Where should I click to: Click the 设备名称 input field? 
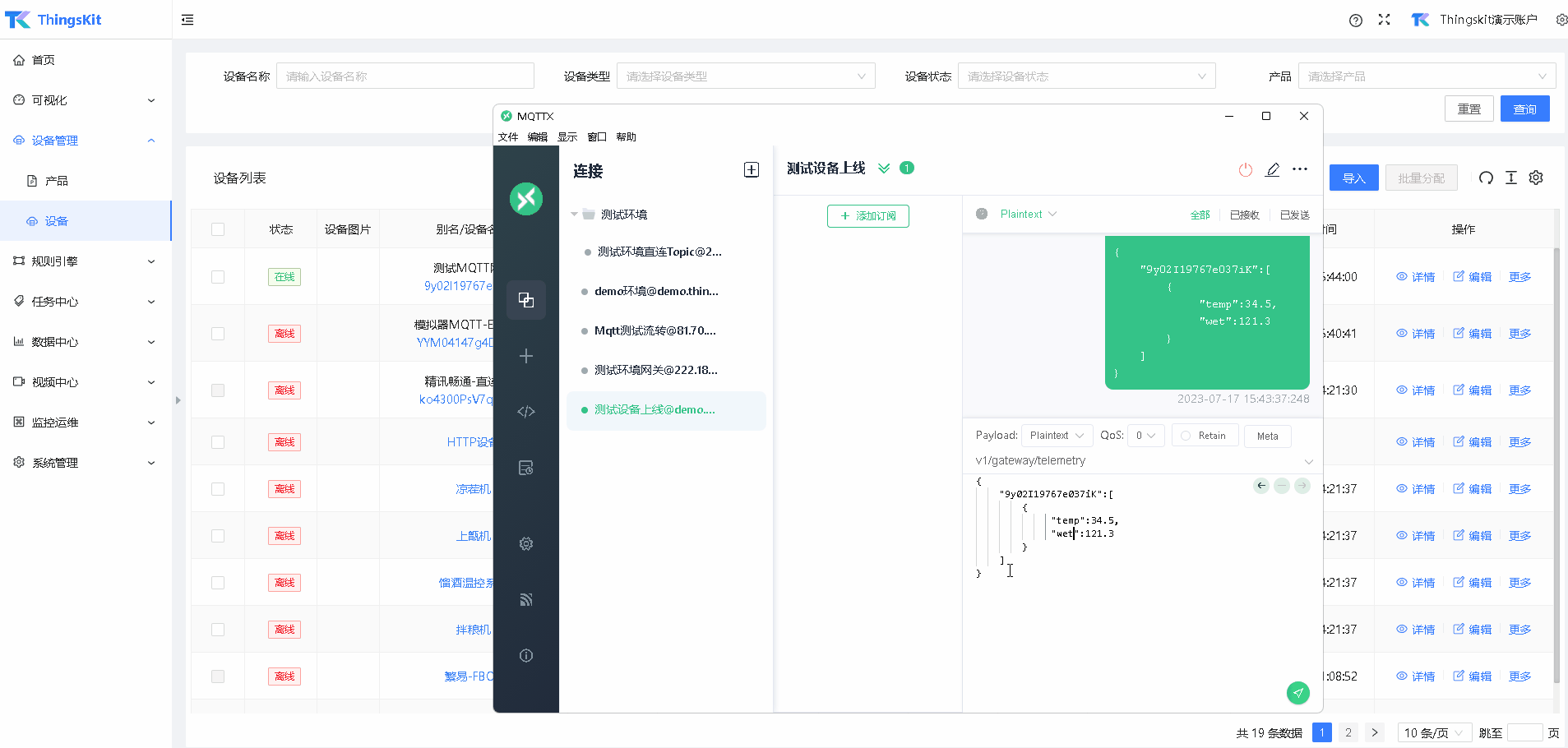tap(405, 76)
